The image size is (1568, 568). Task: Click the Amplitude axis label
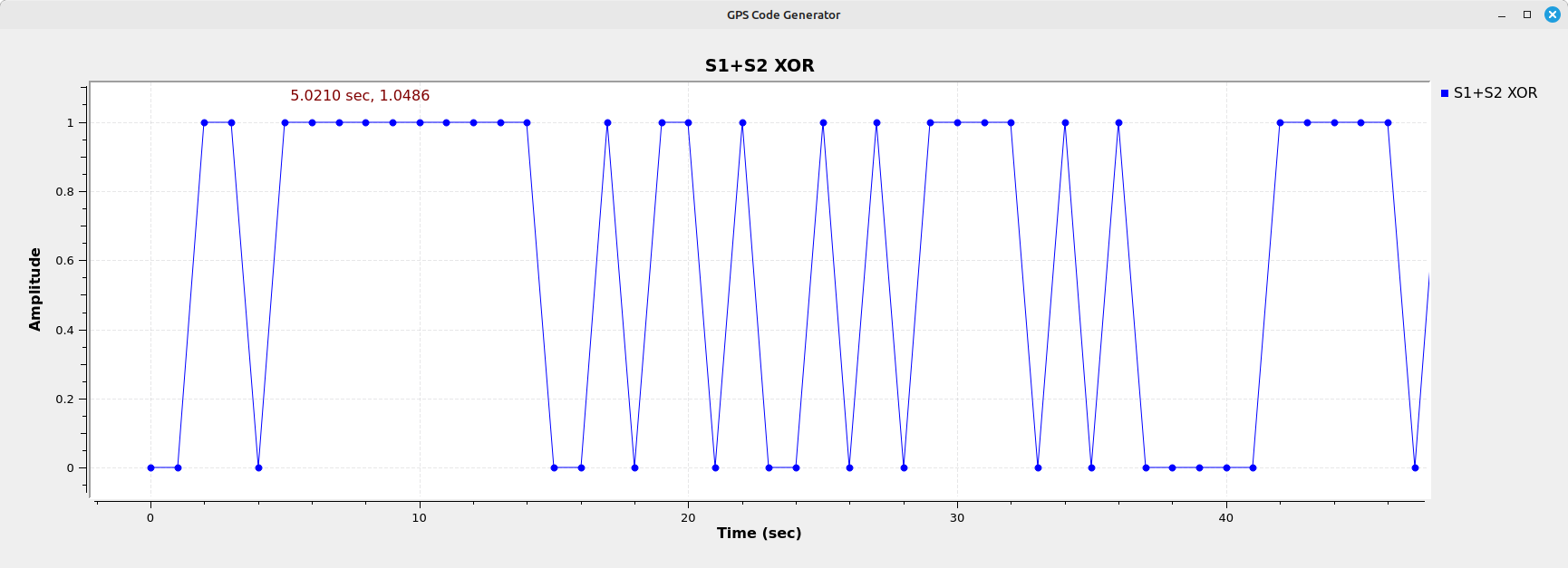(x=35, y=289)
